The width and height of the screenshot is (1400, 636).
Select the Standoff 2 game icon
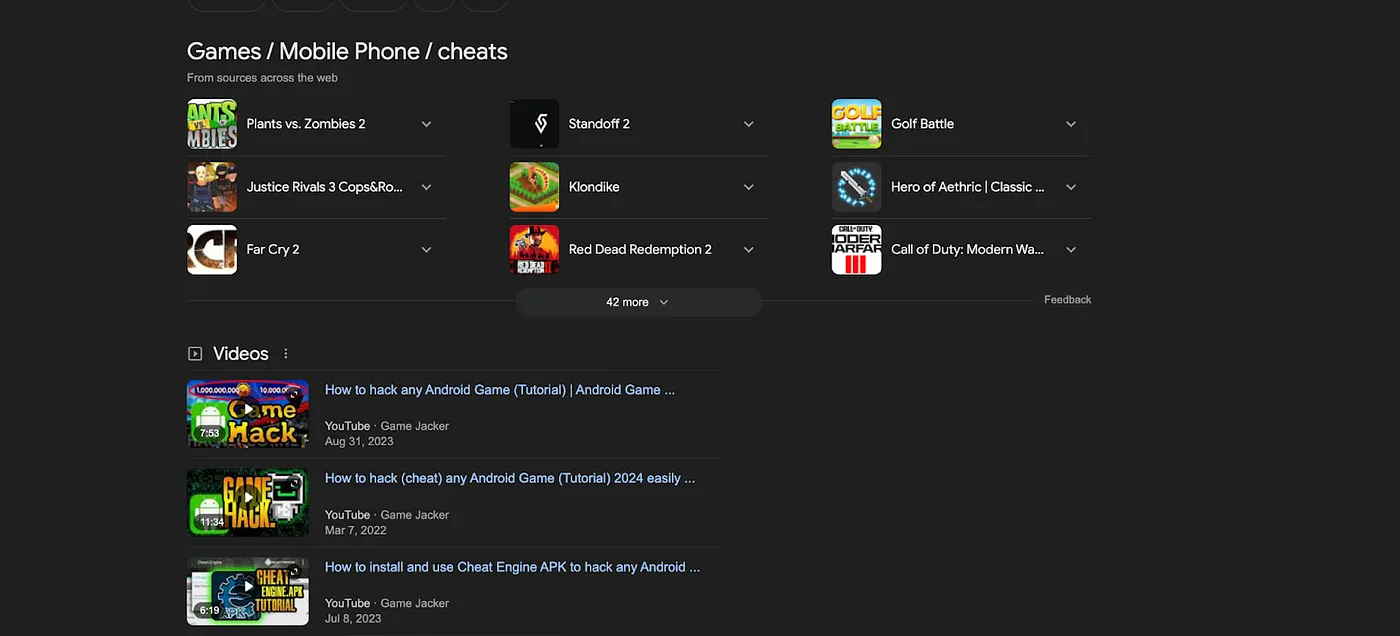[534, 124]
